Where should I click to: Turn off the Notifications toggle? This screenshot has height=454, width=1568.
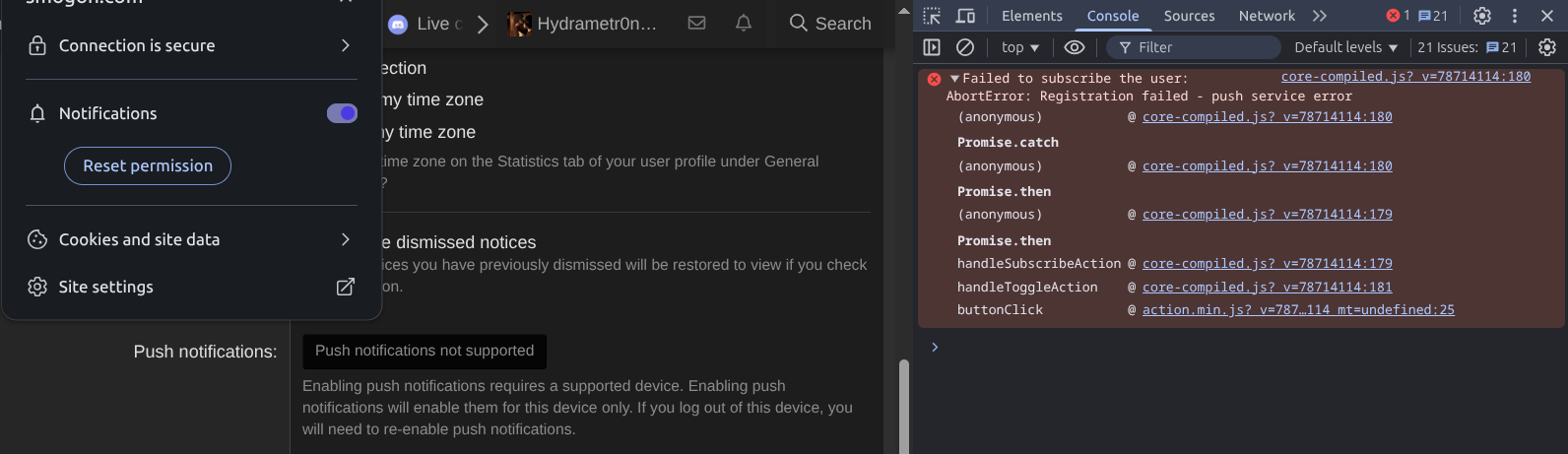click(x=342, y=113)
